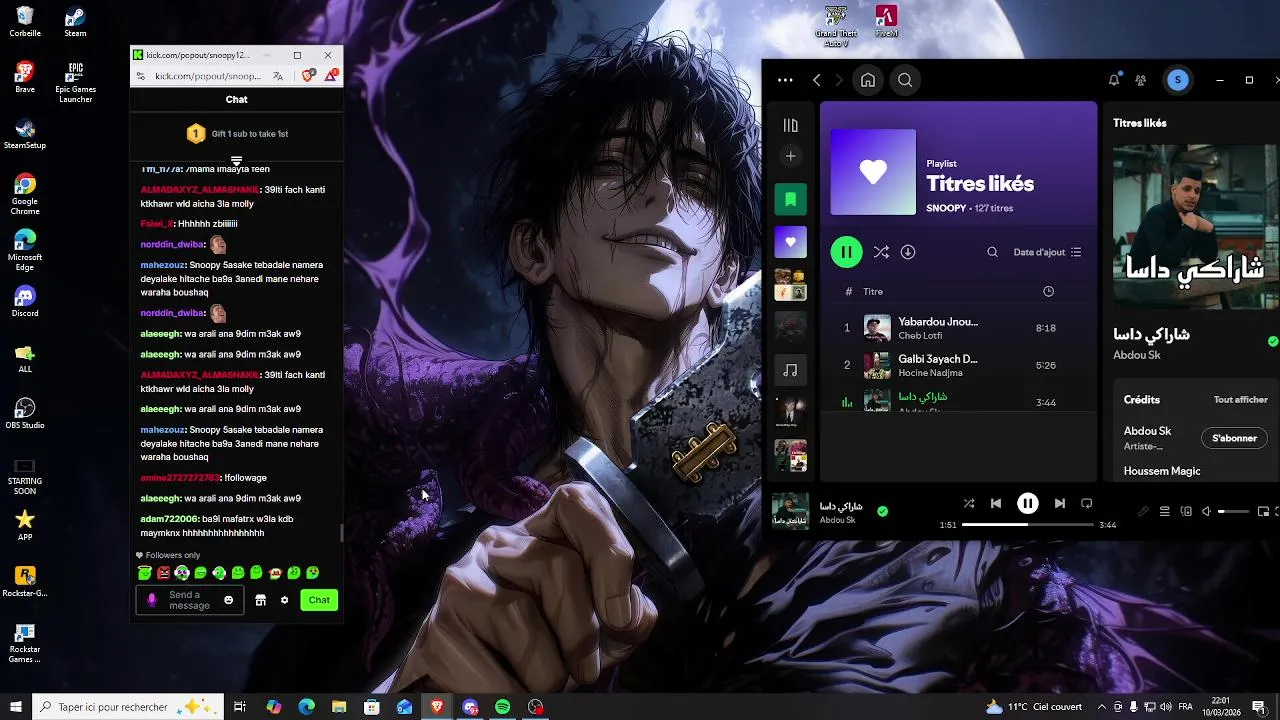Click Gift 1 sub to take 1st banner
Image resolution: width=1280 pixels, height=720 pixels.
[237, 133]
